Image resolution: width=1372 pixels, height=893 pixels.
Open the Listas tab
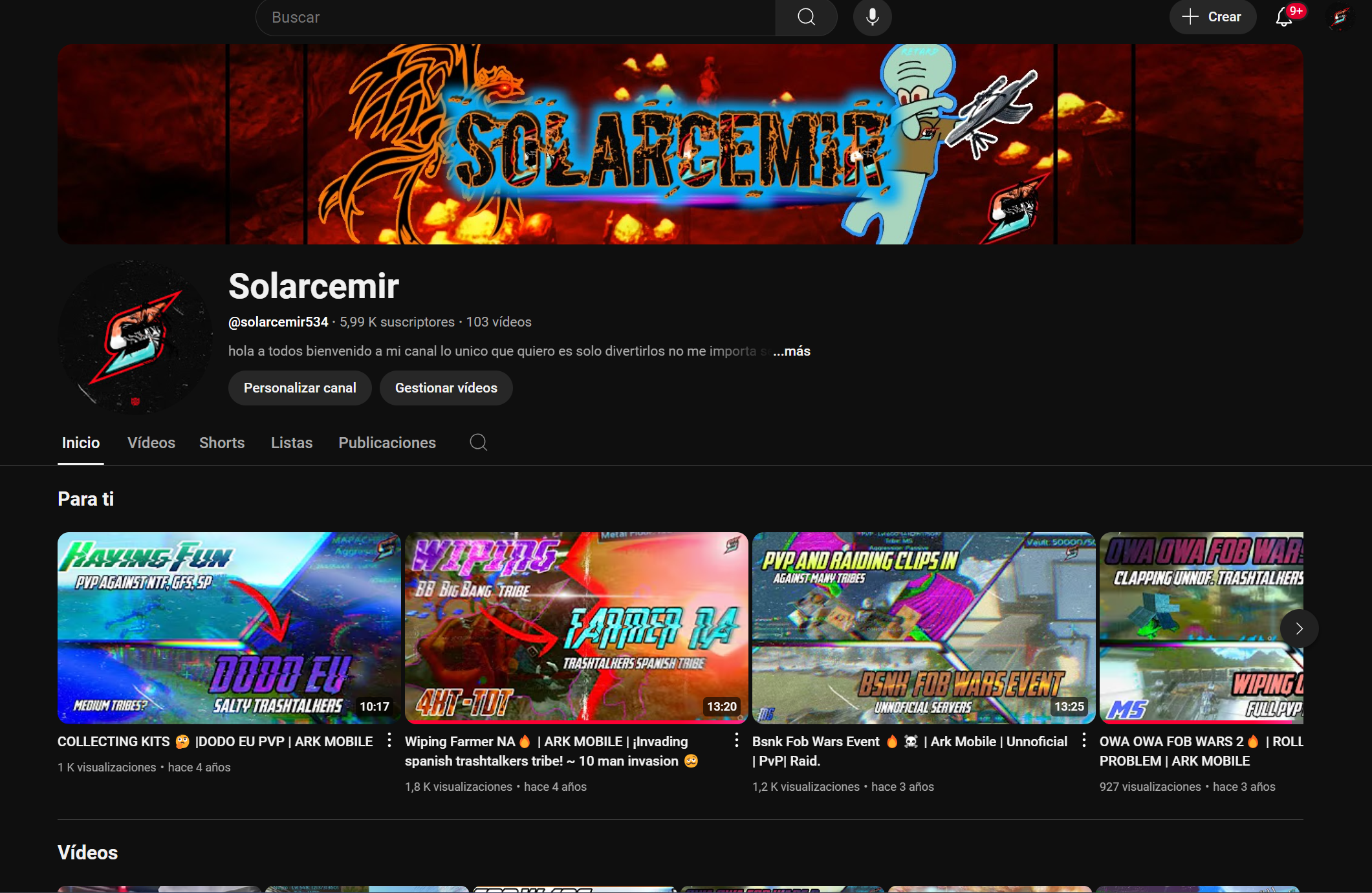[x=292, y=443]
